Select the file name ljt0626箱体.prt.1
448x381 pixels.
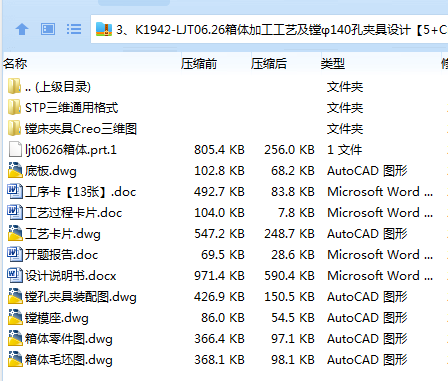[x=71, y=150]
